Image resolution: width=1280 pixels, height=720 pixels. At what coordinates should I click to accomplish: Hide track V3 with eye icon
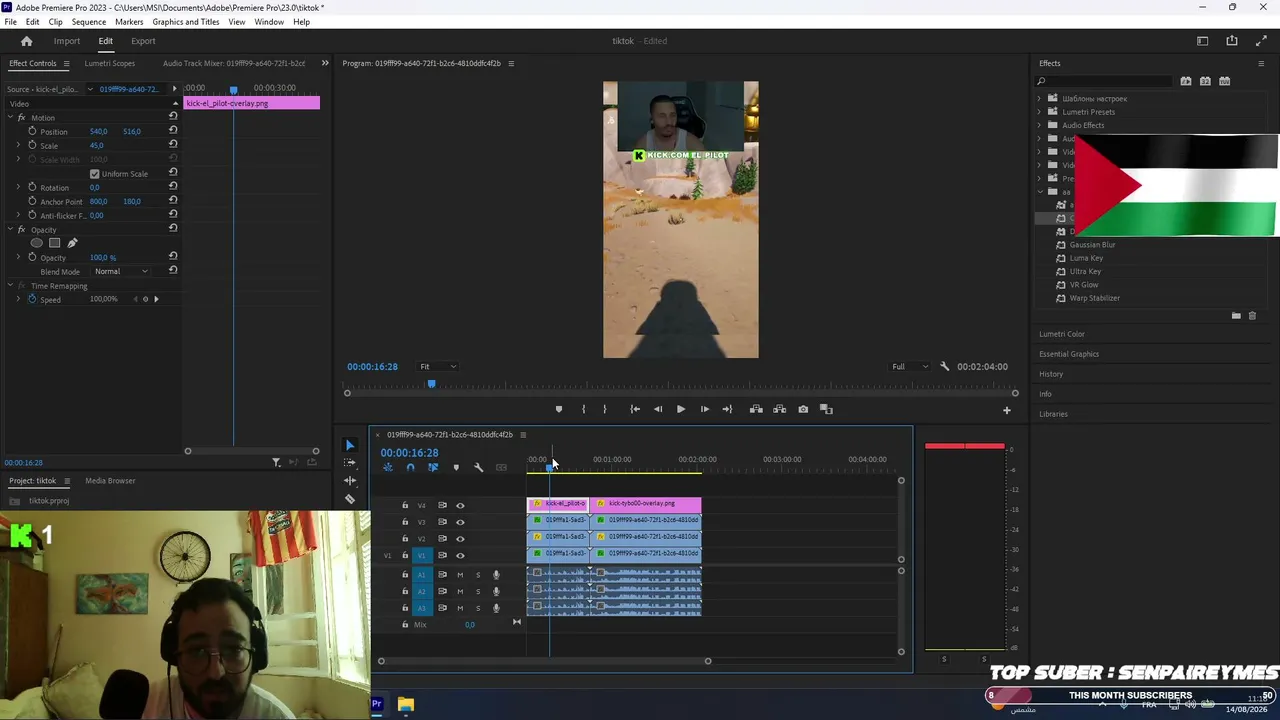460,522
